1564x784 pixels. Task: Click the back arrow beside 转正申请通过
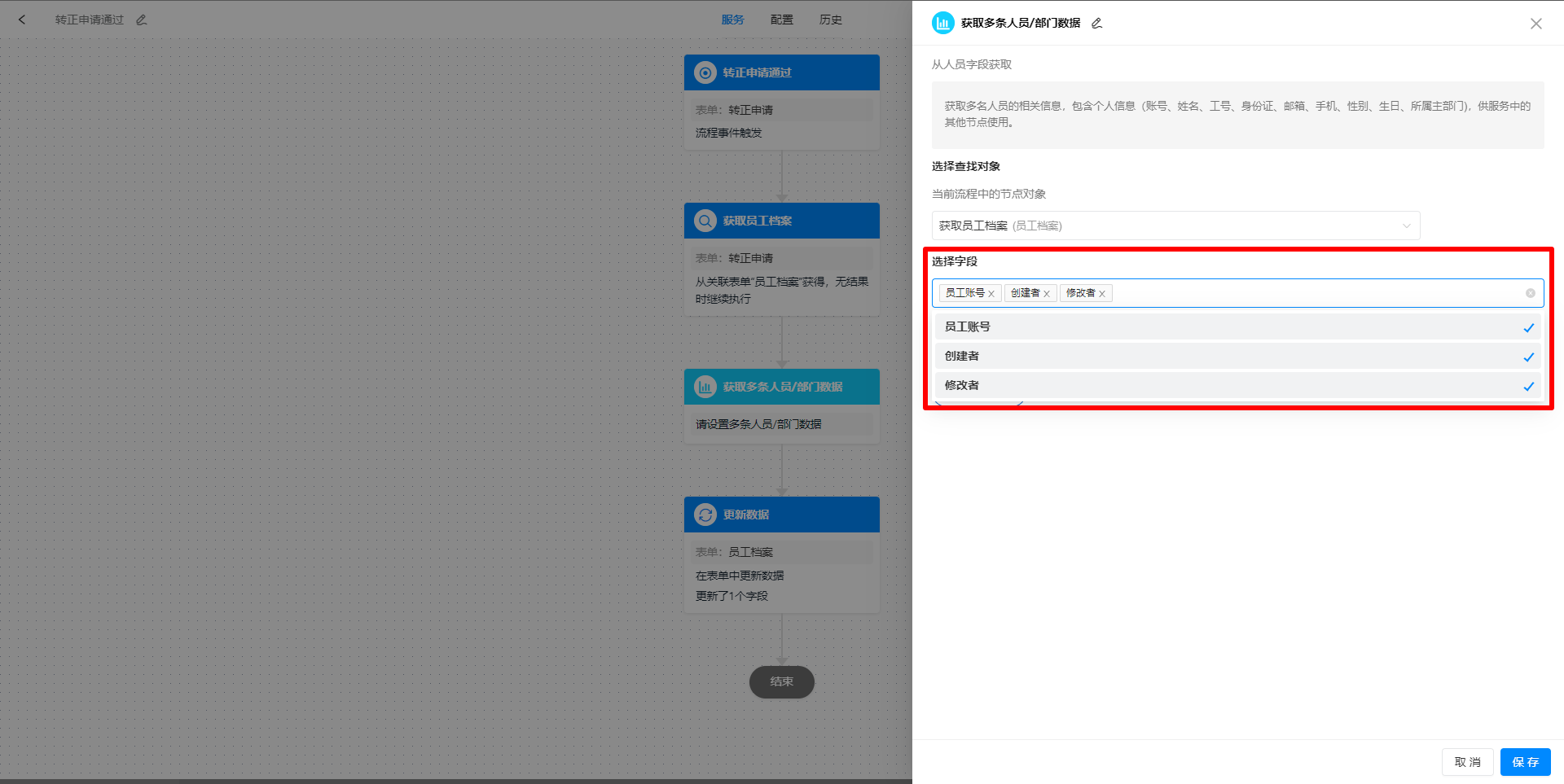pyautogui.click(x=22, y=19)
